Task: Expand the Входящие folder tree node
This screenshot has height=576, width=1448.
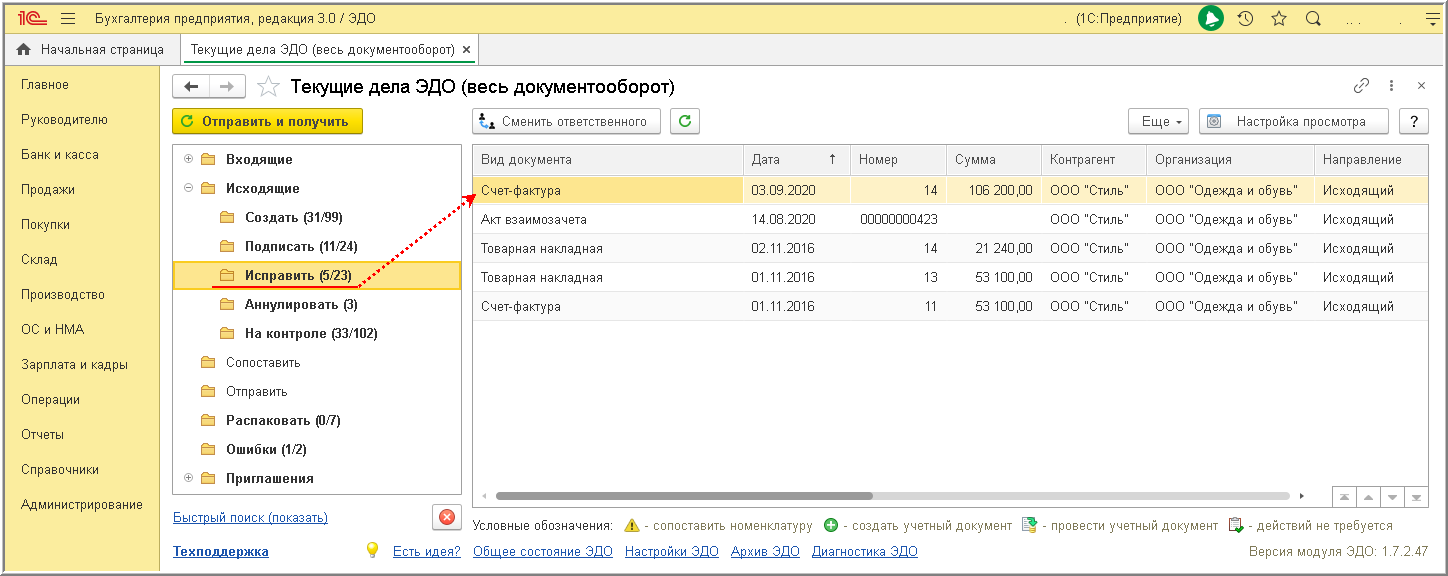Action: click(x=188, y=159)
